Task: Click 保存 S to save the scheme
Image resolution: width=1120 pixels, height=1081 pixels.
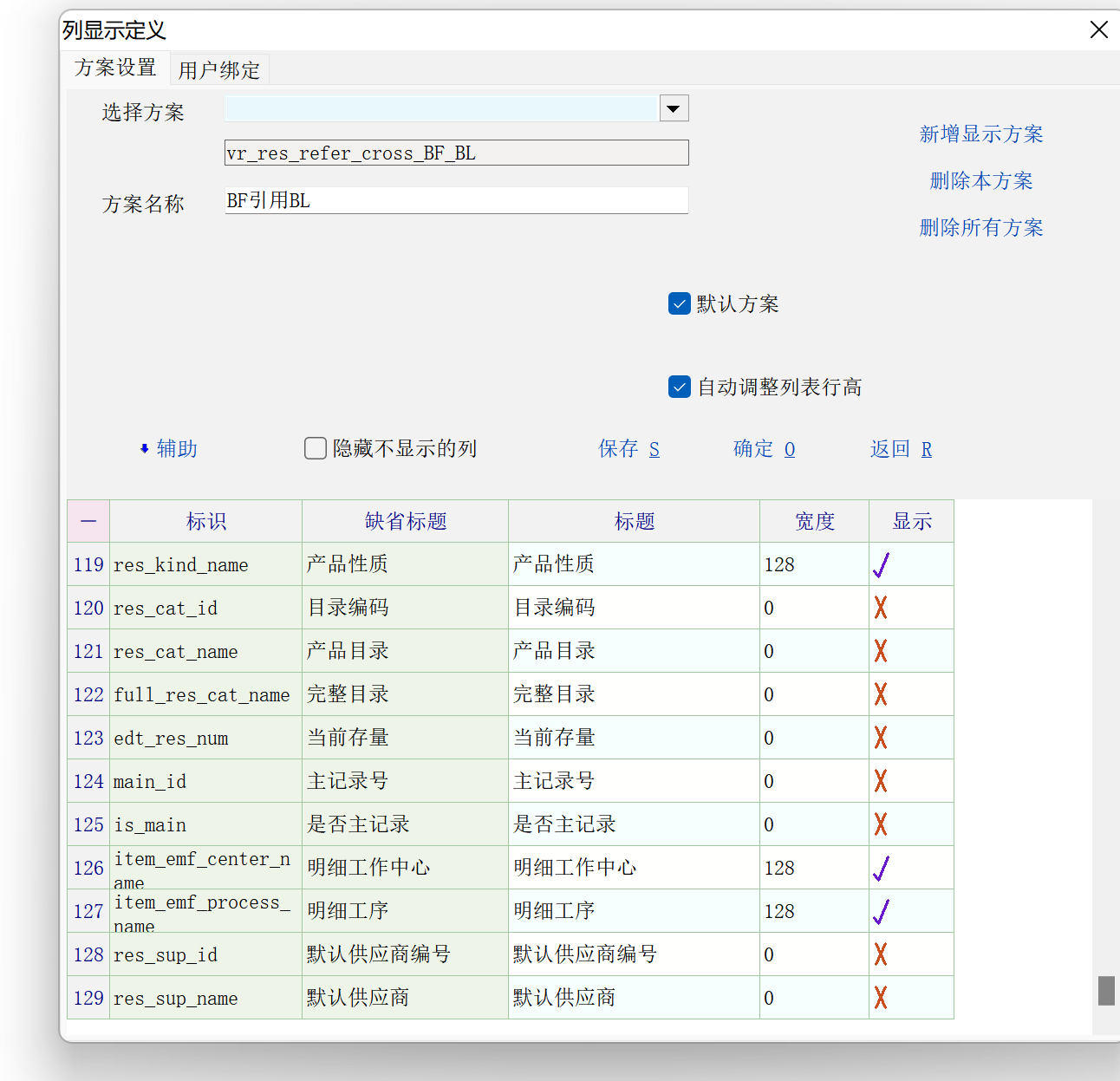Action: [x=628, y=448]
